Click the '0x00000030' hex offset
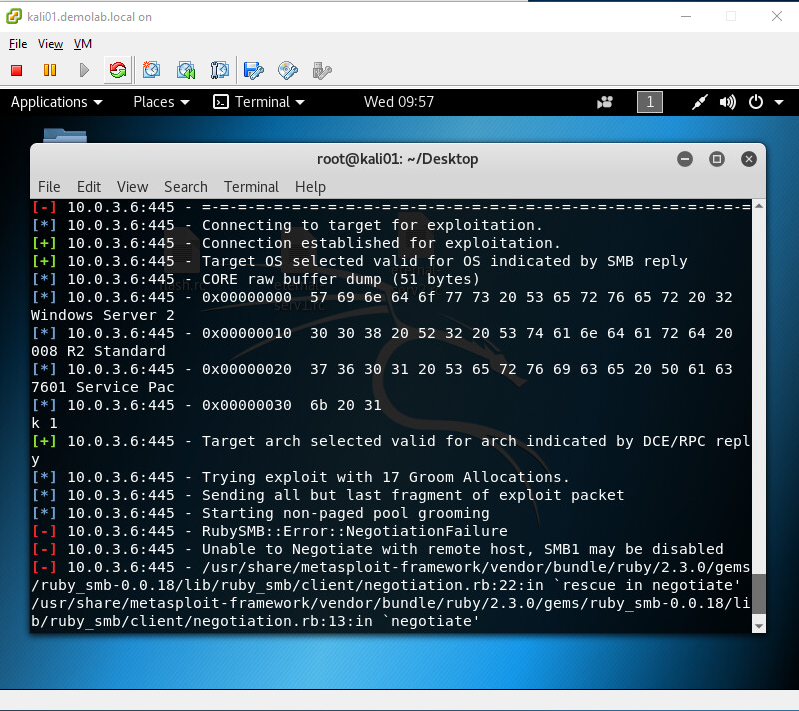799x711 pixels. tap(247, 405)
